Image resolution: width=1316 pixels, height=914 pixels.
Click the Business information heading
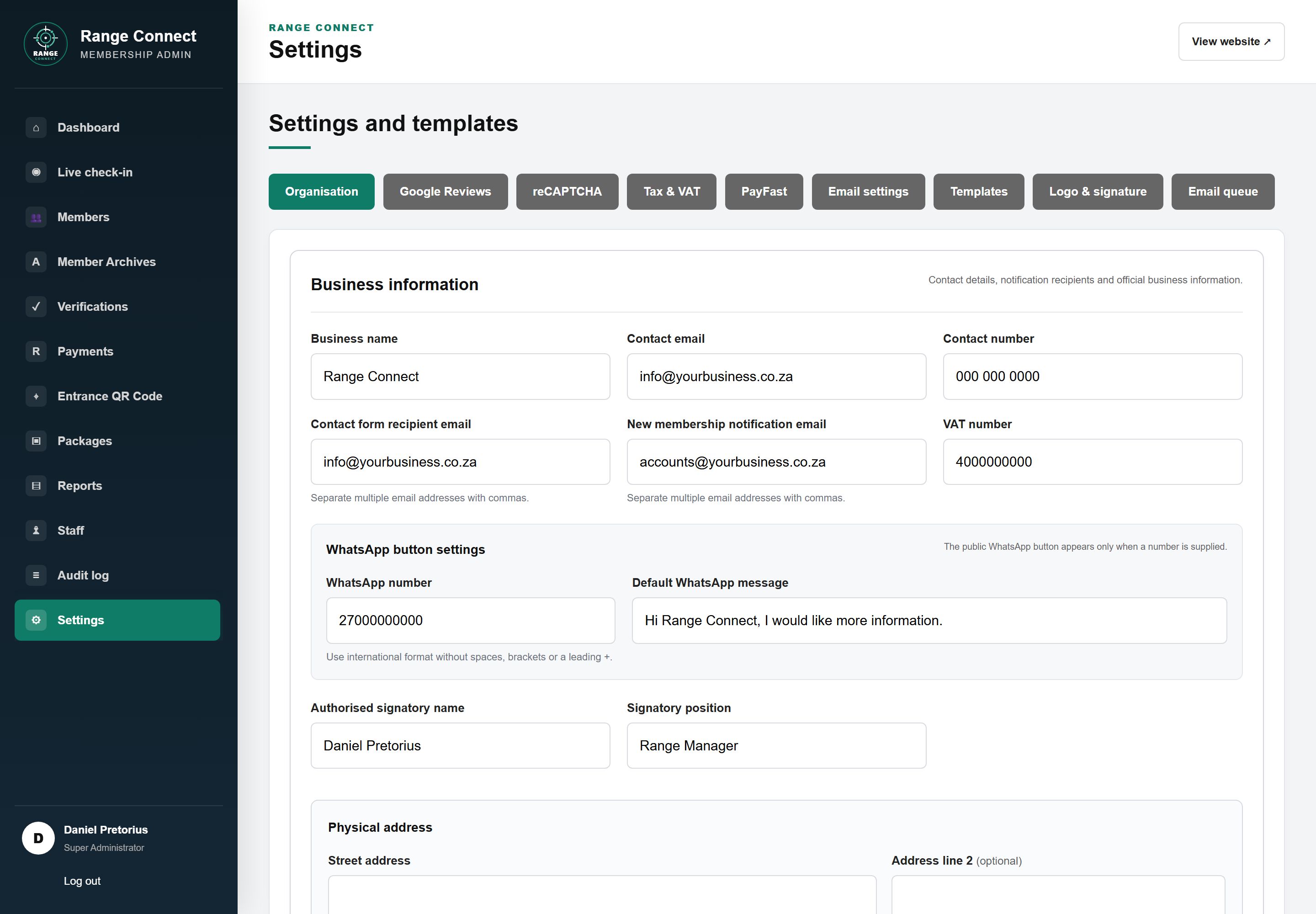click(x=394, y=285)
